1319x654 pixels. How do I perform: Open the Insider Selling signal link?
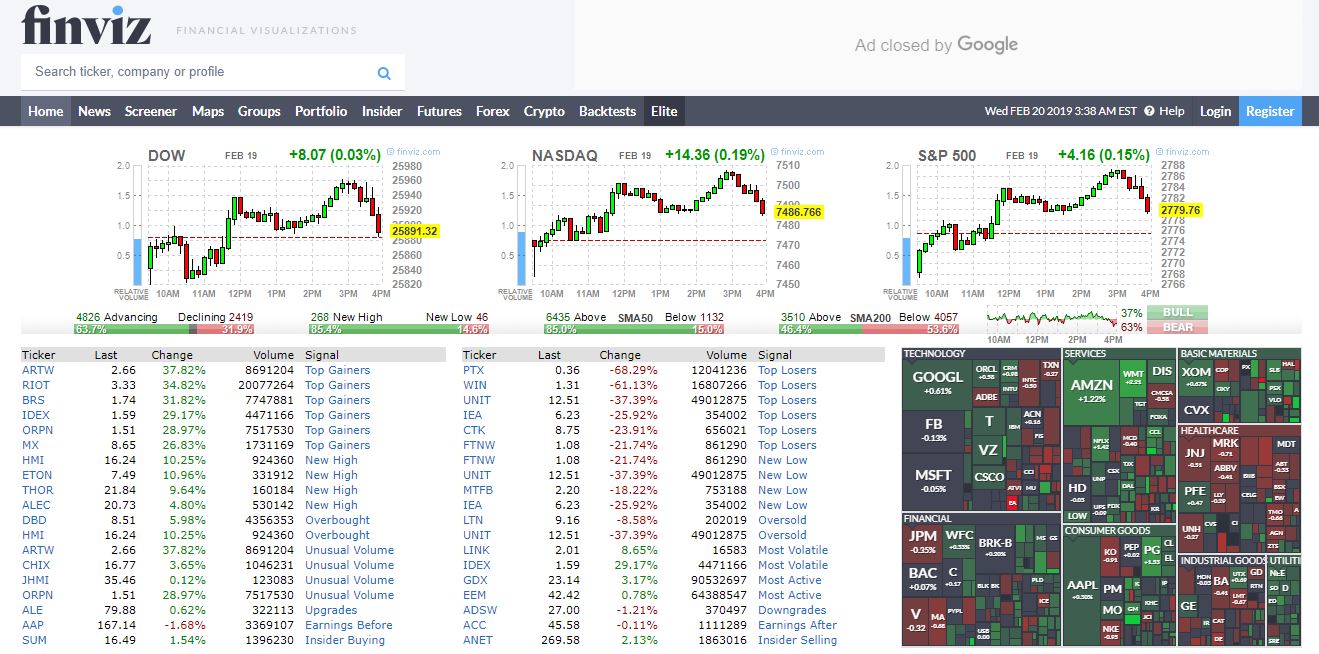pos(797,640)
